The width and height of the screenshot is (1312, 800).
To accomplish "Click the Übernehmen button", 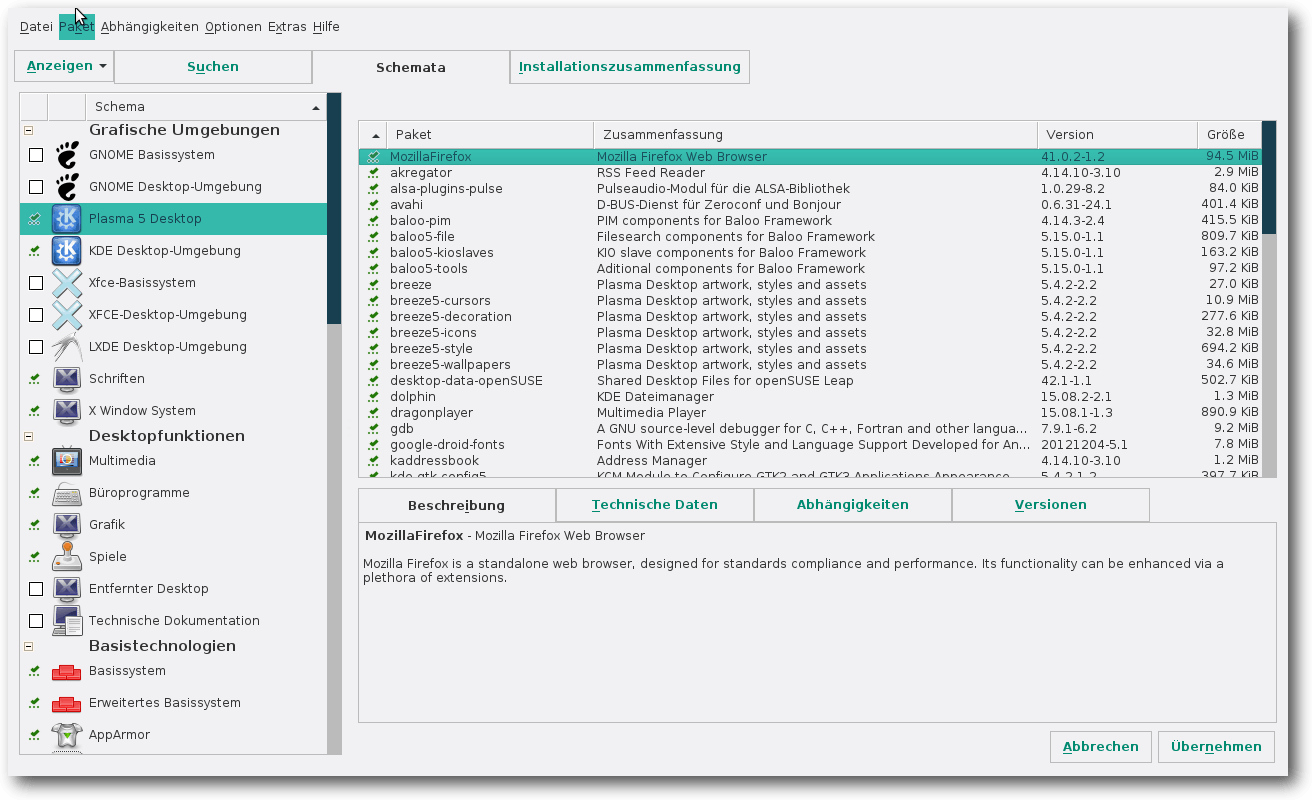I will [x=1217, y=747].
